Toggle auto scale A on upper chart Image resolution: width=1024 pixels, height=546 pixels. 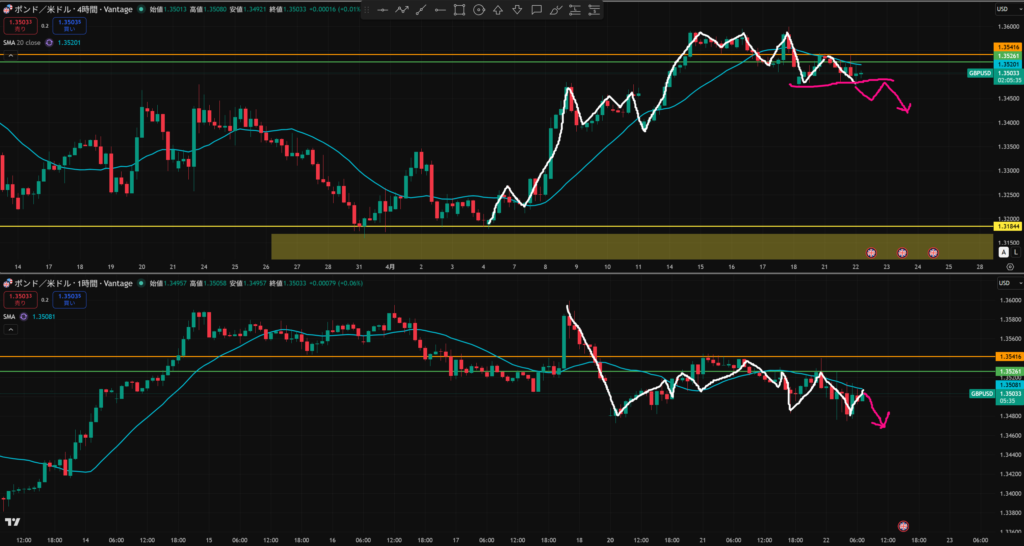(1003, 253)
